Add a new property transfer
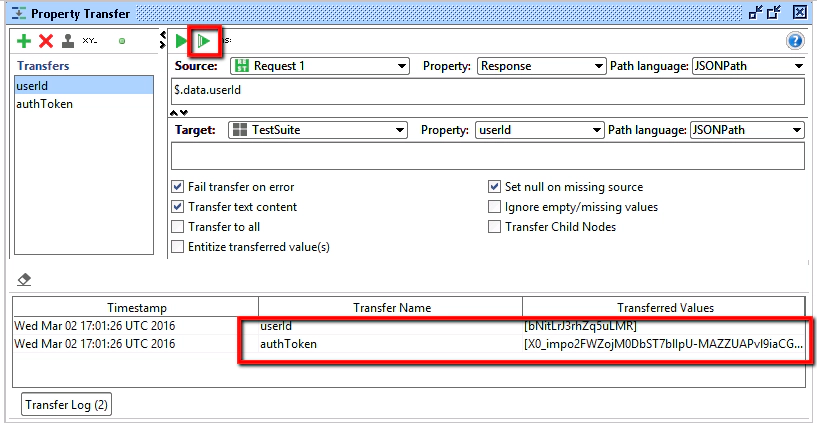 (x=24, y=41)
